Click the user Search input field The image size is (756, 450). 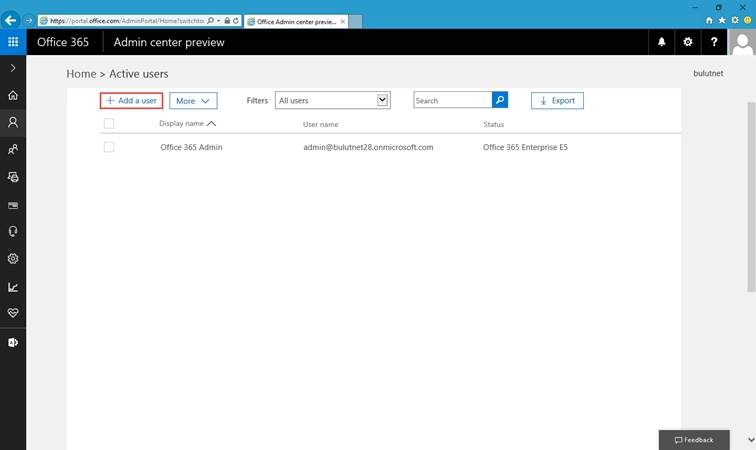[x=452, y=100]
